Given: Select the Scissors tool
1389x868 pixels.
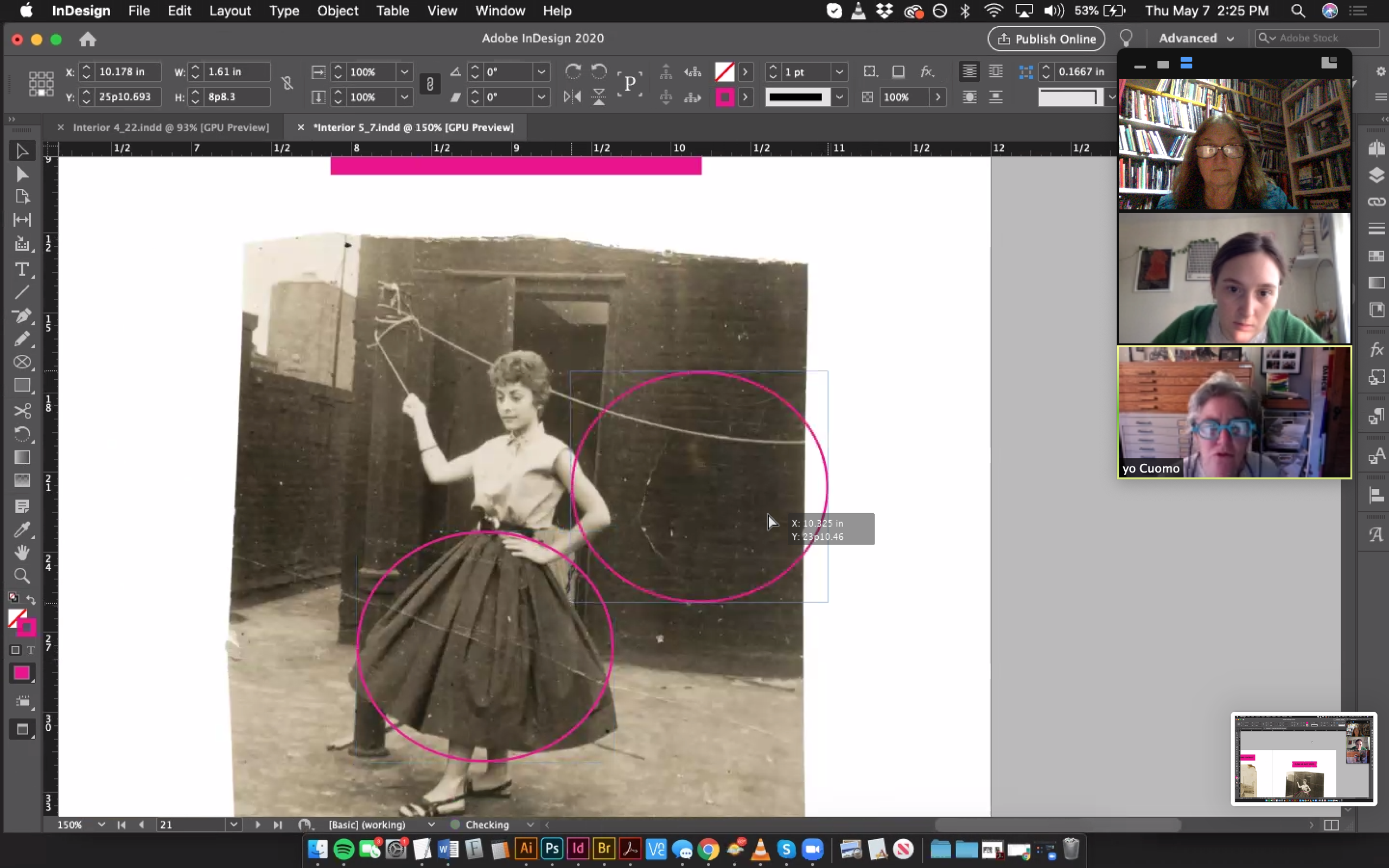Looking at the screenshot, I should point(22,411).
